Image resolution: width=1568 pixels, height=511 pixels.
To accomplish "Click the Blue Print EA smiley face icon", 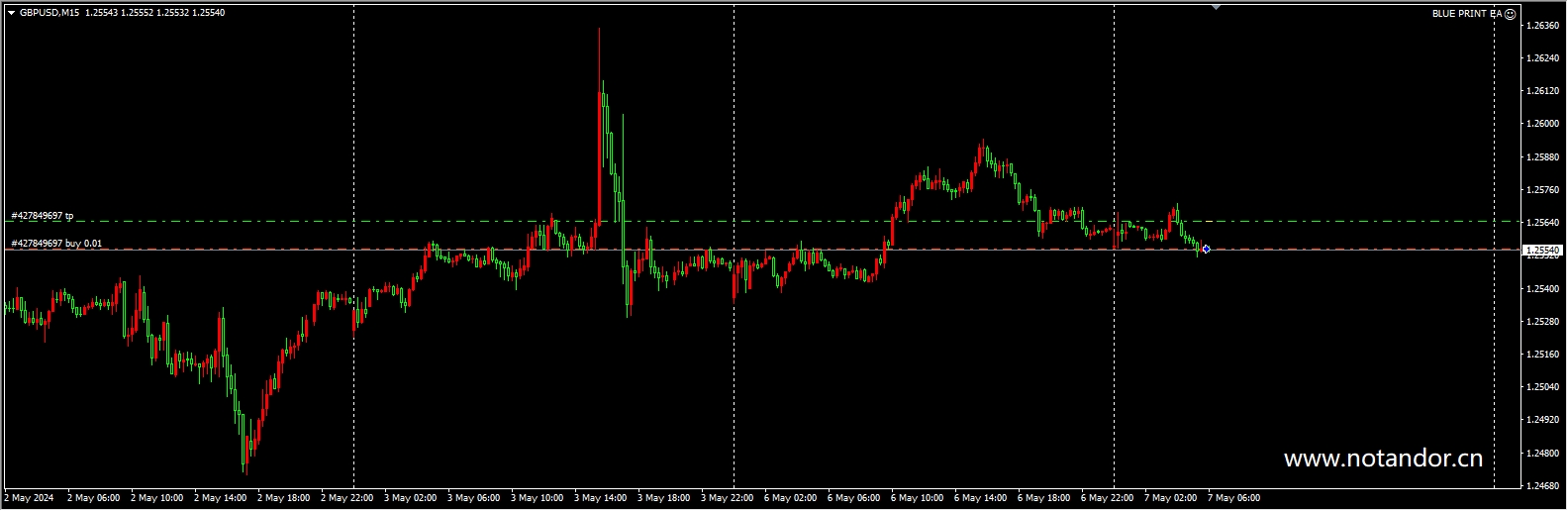I will tap(1510, 14).
